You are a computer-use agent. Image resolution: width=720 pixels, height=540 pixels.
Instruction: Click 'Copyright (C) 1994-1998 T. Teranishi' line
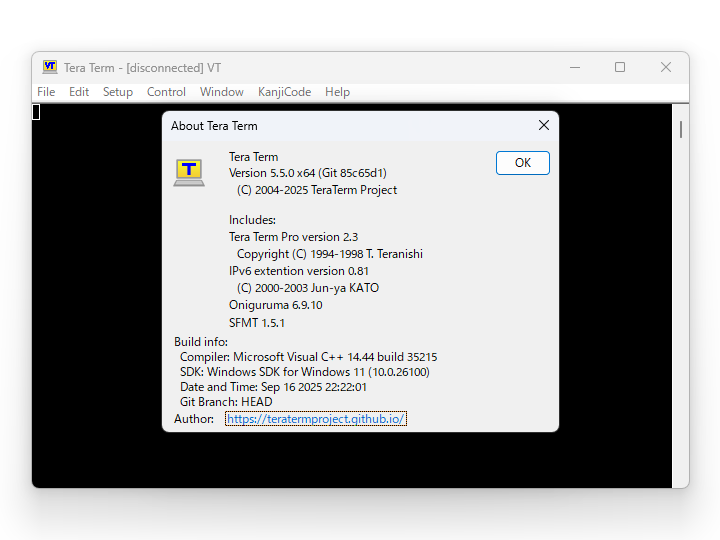point(330,254)
